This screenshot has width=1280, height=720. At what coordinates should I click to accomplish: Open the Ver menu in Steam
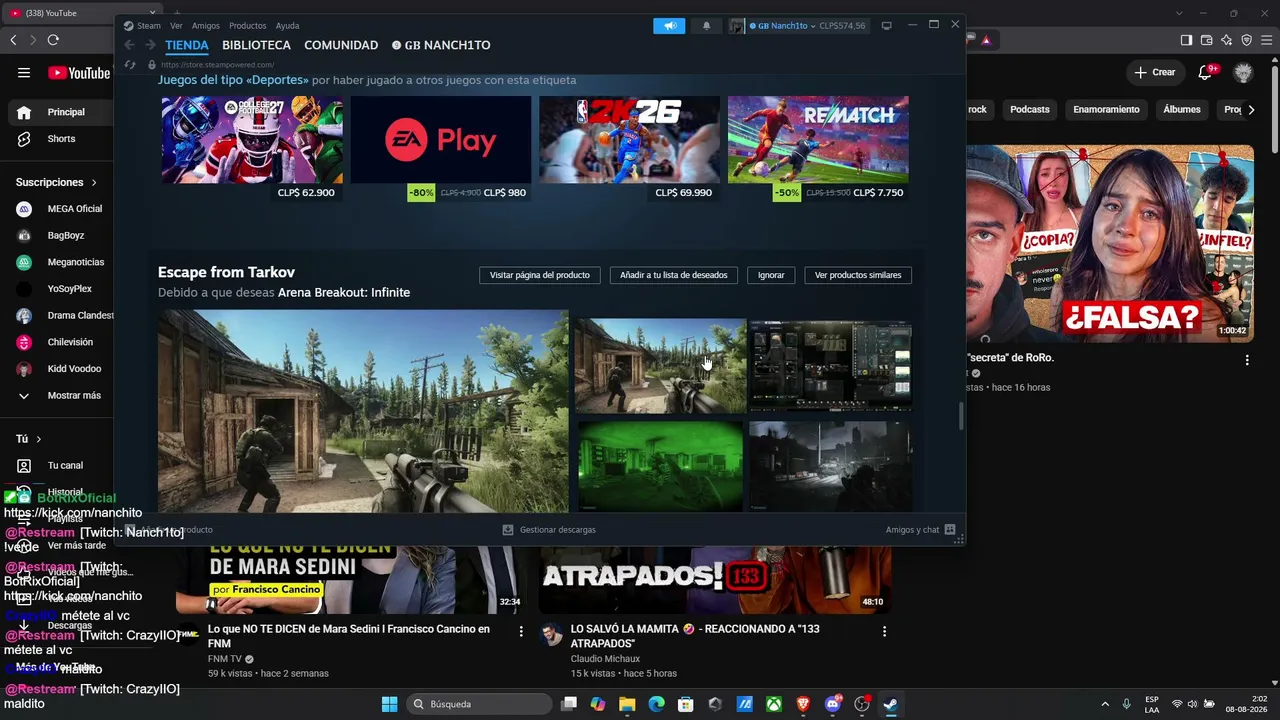pos(176,26)
